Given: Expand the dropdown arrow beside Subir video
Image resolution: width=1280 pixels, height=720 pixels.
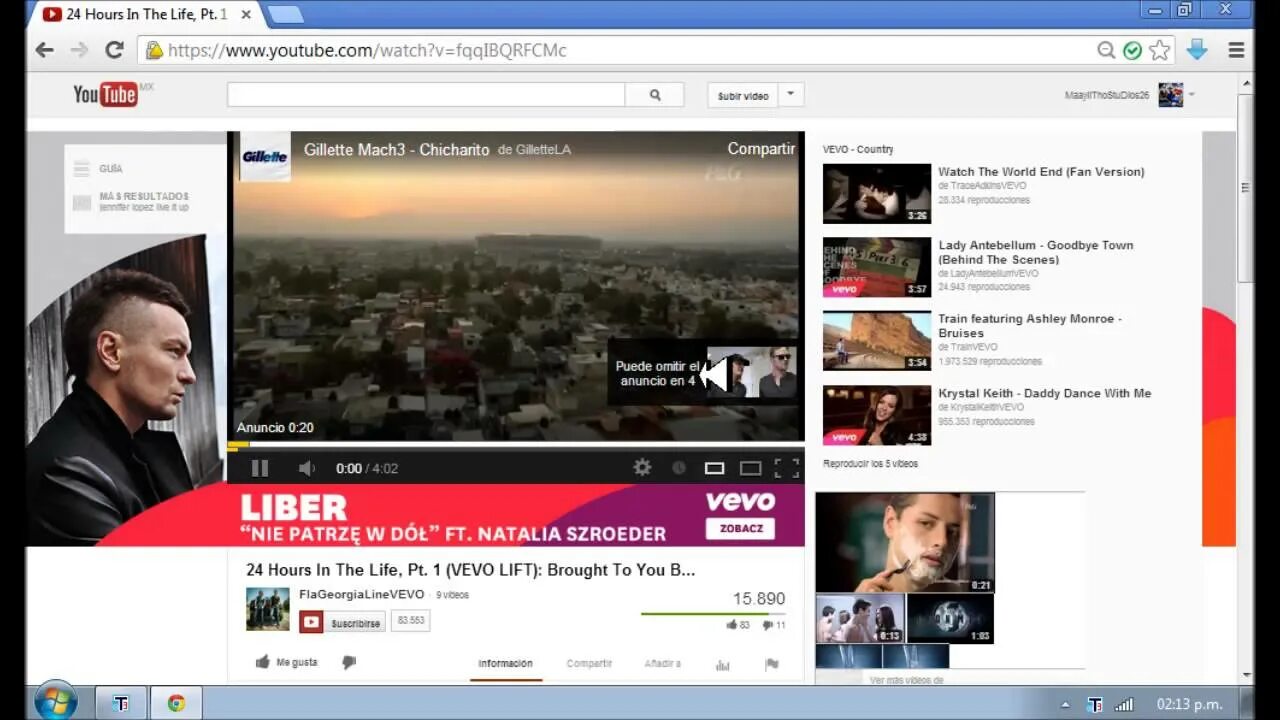Looking at the screenshot, I should click(x=790, y=95).
